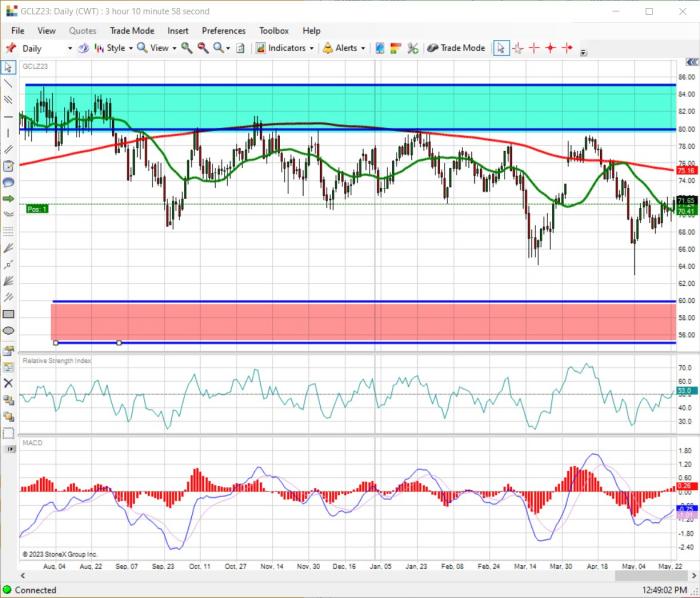Viewport: 700px width, 598px height.
Task: Select the plain red crosshair cursor mode
Action: [534, 48]
